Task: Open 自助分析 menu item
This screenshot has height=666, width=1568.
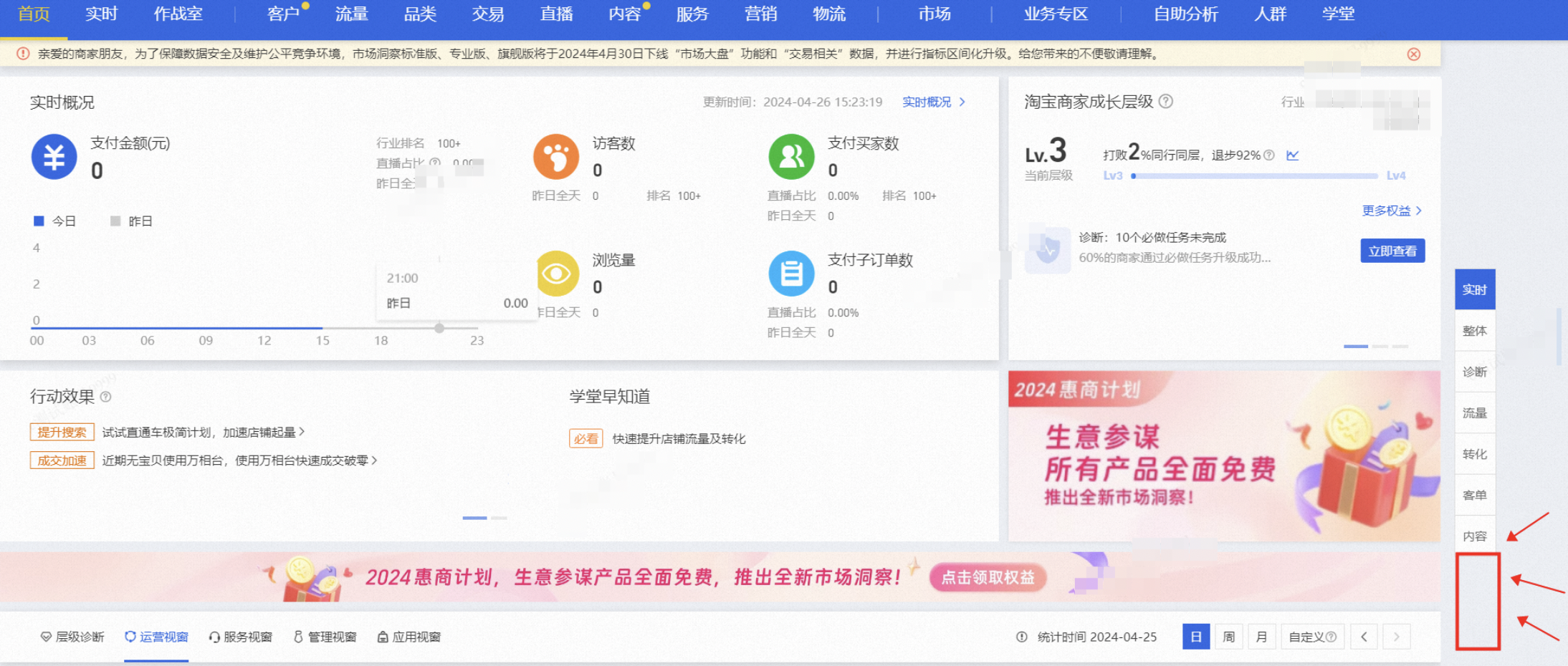Action: coord(1185,14)
